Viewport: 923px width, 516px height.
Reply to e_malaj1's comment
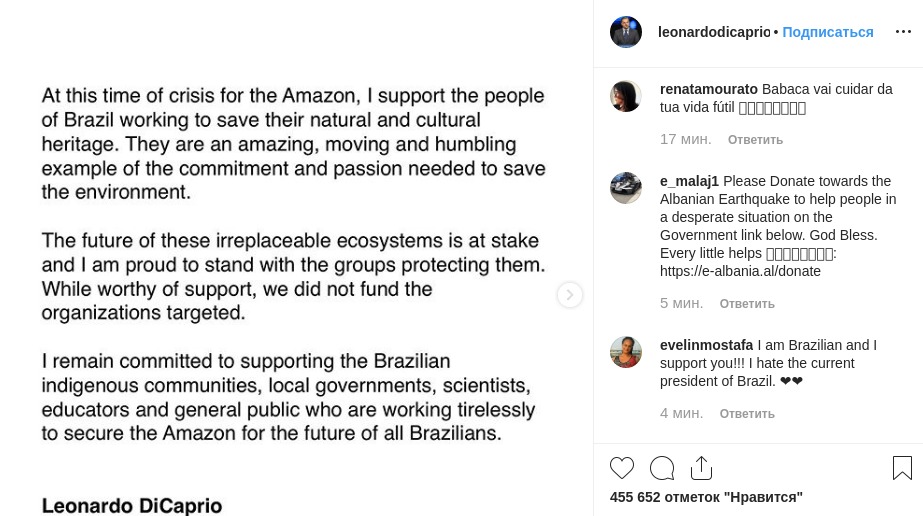[x=747, y=304]
